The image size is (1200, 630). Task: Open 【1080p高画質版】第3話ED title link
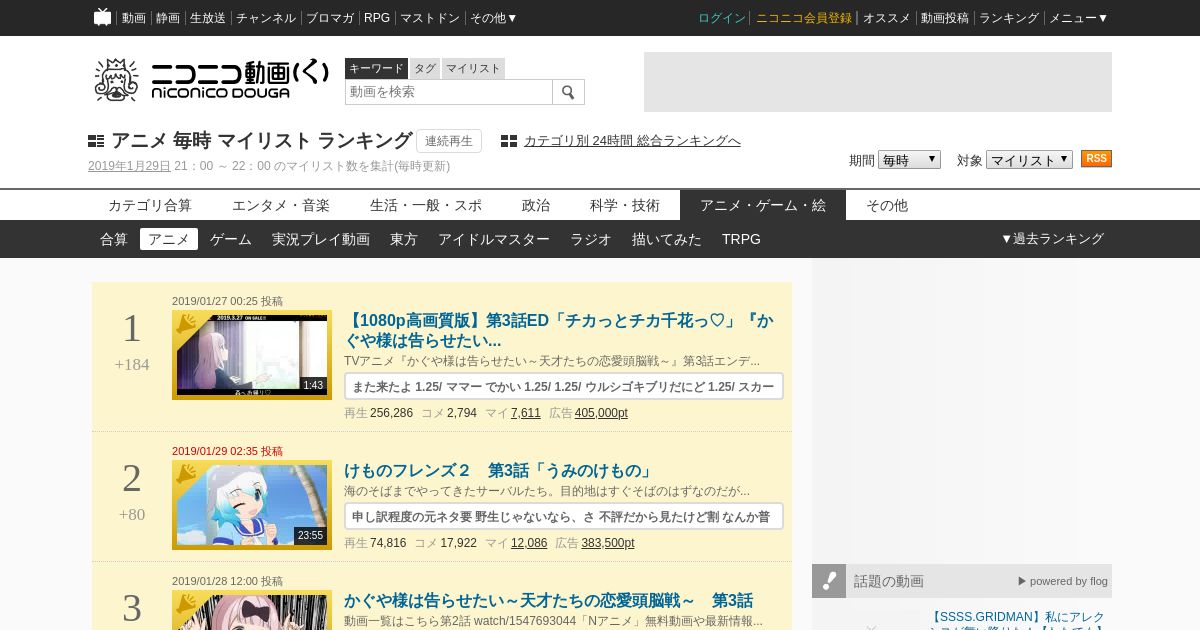click(x=559, y=331)
